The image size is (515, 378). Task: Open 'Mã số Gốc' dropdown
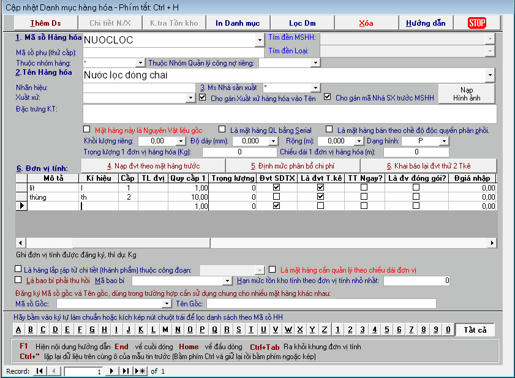(167, 303)
